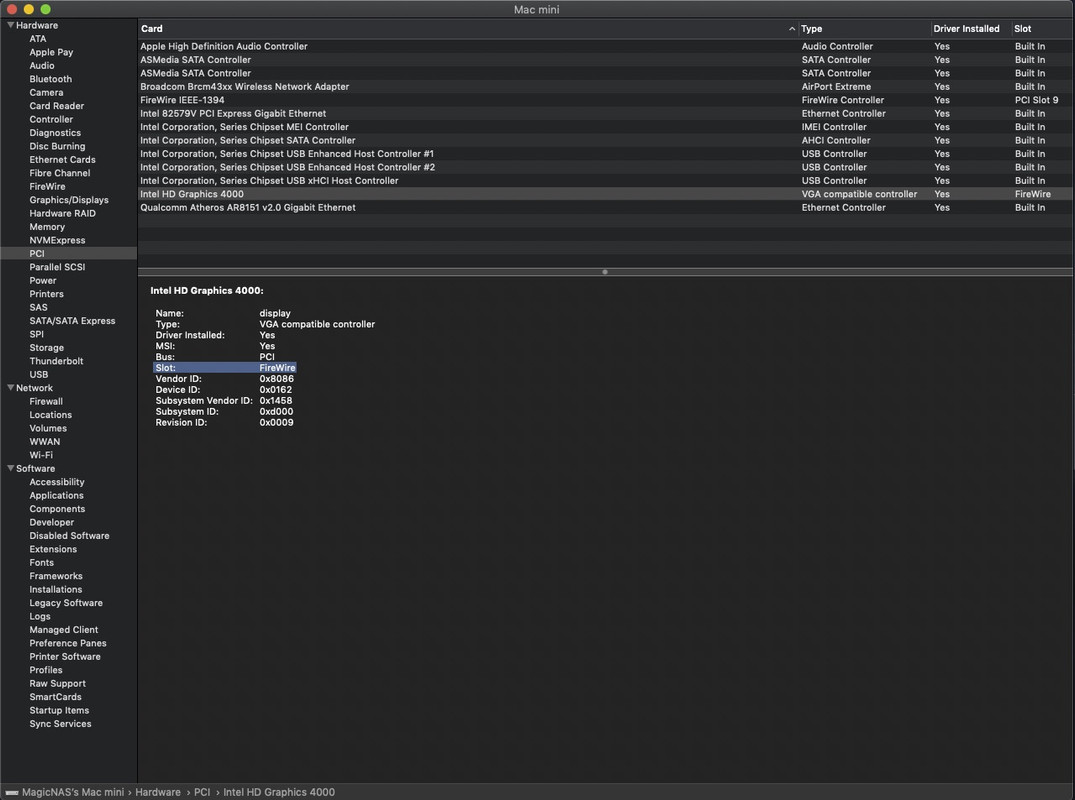Click the Card column sort arrow
Screen dimensions: 1075x800
[x=792, y=29]
